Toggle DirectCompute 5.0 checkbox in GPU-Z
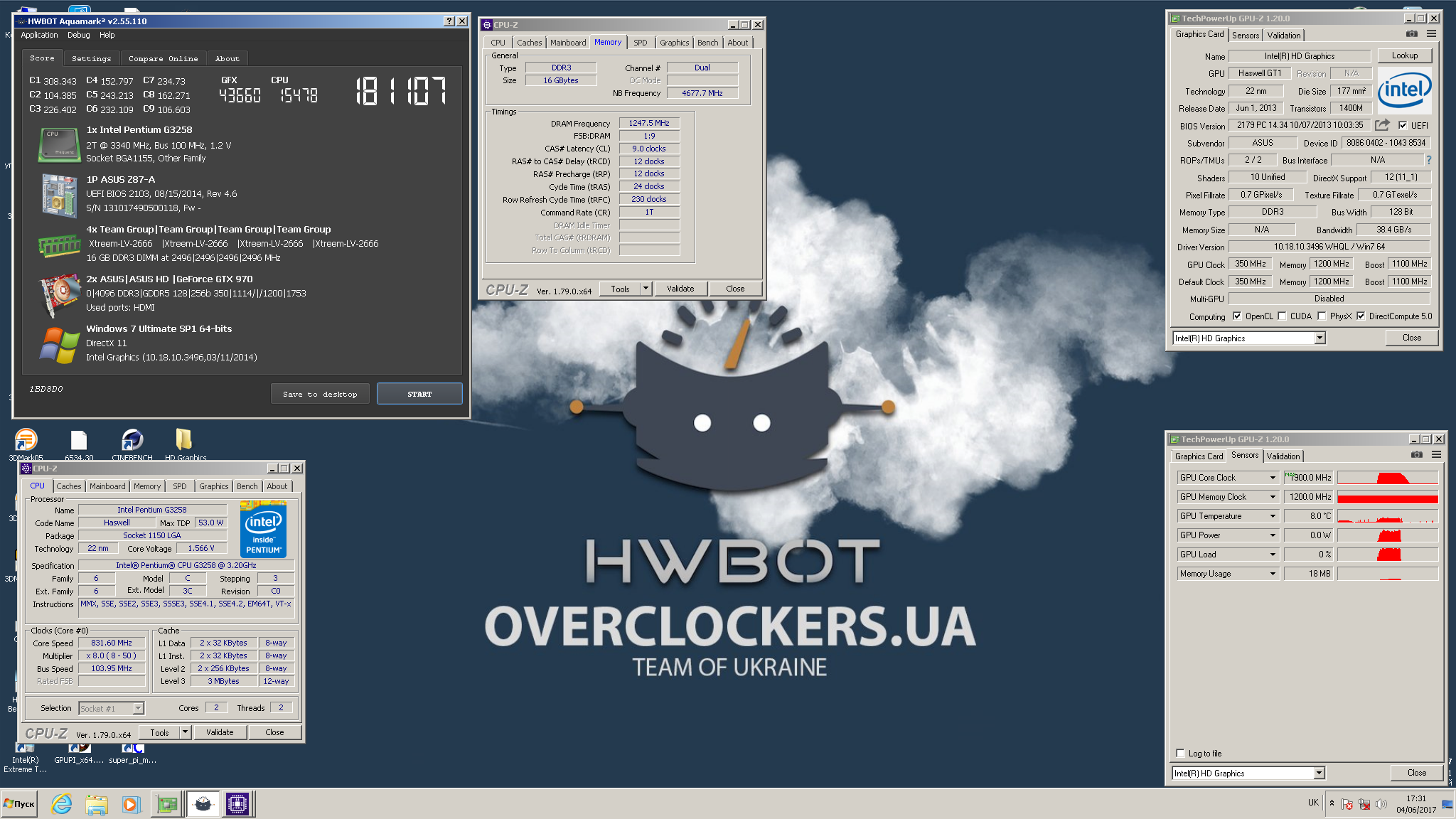 (1361, 316)
